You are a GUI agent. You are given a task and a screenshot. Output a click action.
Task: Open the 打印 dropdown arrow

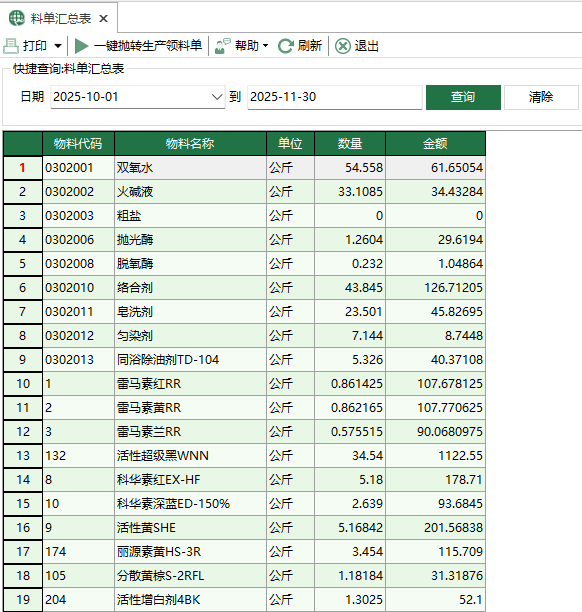coord(58,46)
